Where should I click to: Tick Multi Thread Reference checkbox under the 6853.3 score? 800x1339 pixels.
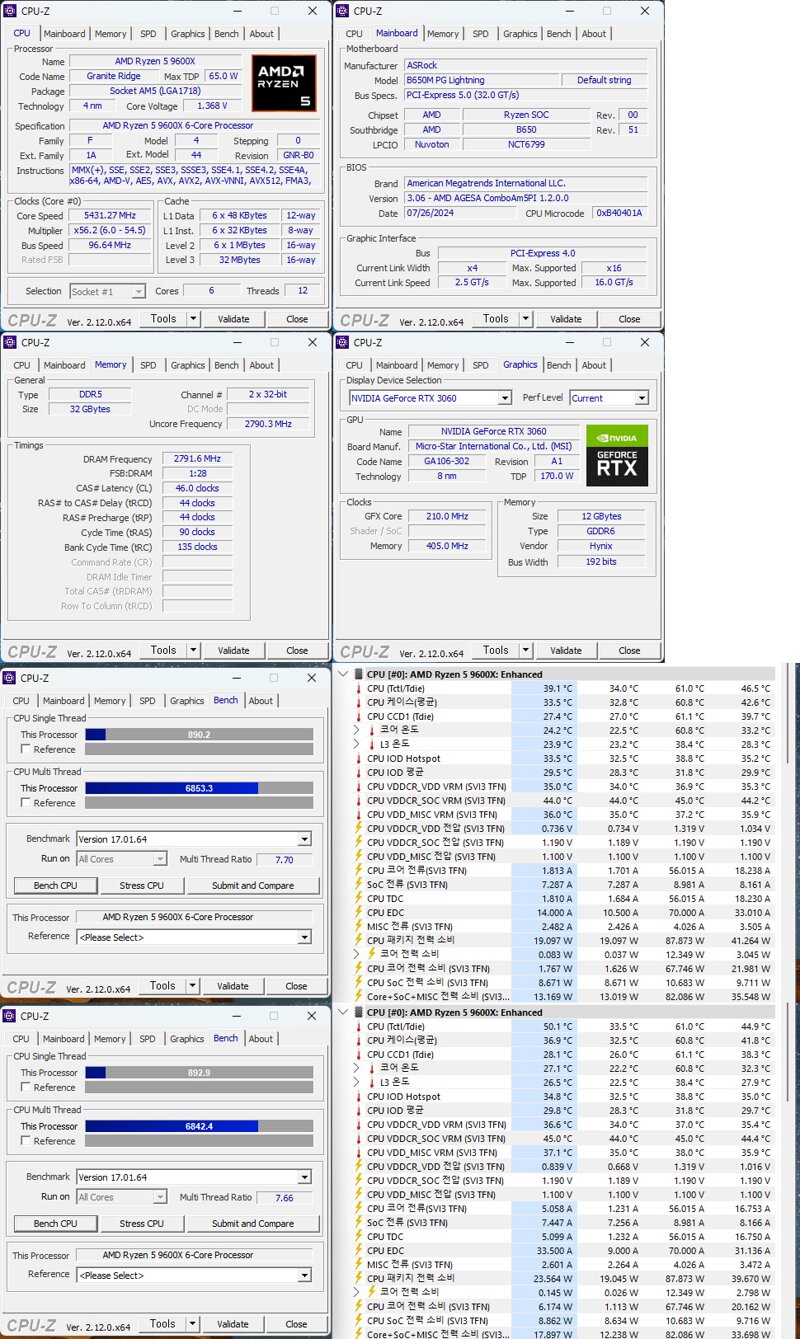click(26, 803)
